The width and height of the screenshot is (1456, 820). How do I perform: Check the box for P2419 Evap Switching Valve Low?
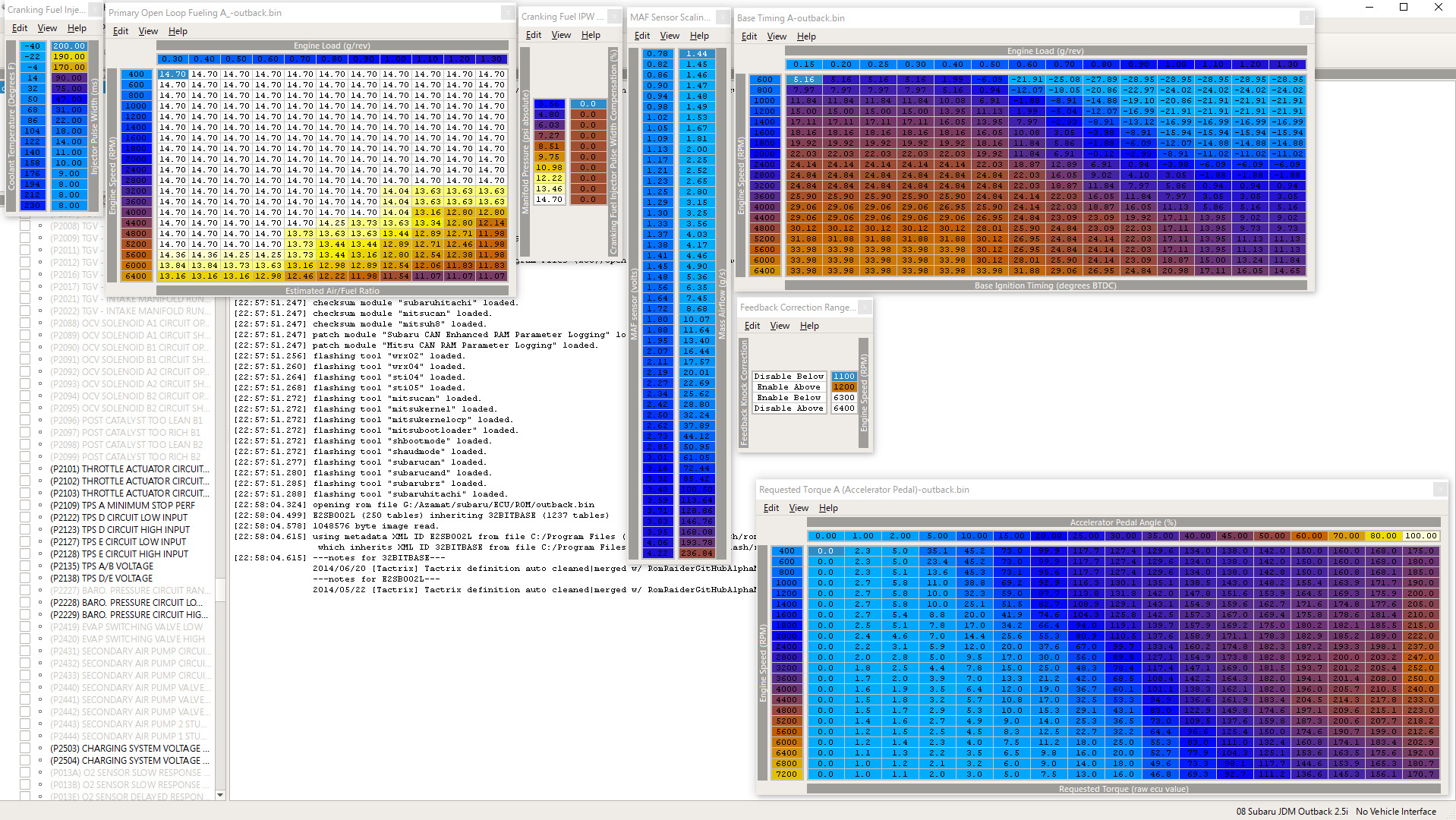click(x=25, y=627)
